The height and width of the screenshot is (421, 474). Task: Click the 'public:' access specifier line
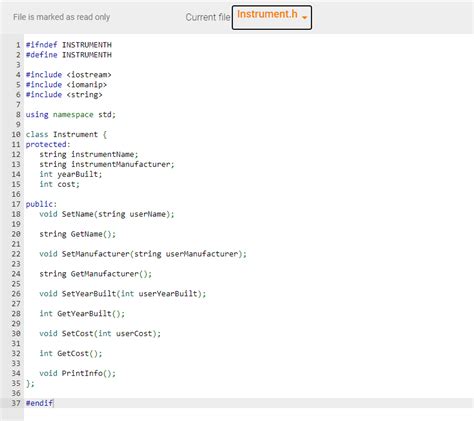pos(41,204)
